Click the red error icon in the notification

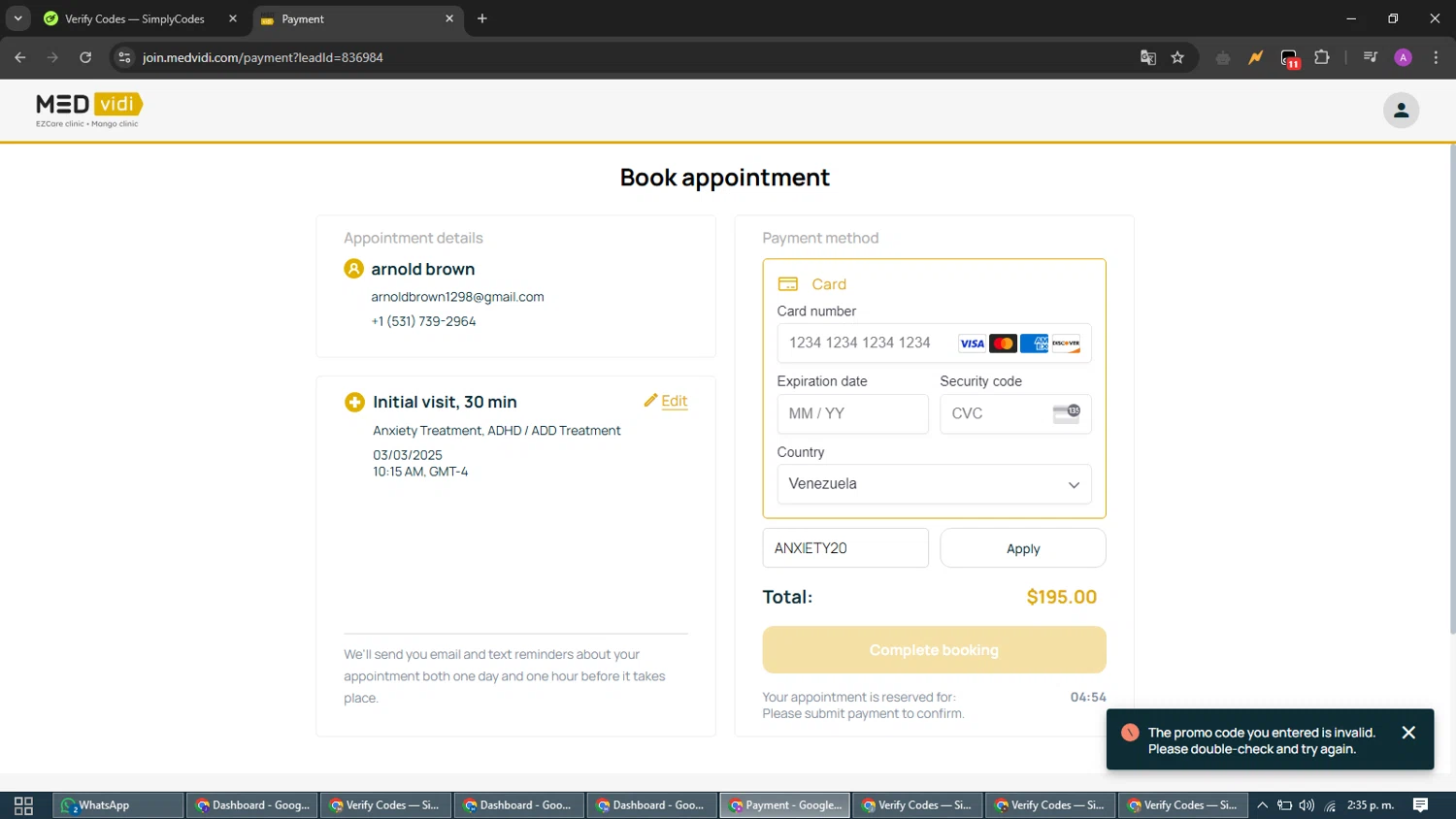pyautogui.click(x=1130, y=733)
